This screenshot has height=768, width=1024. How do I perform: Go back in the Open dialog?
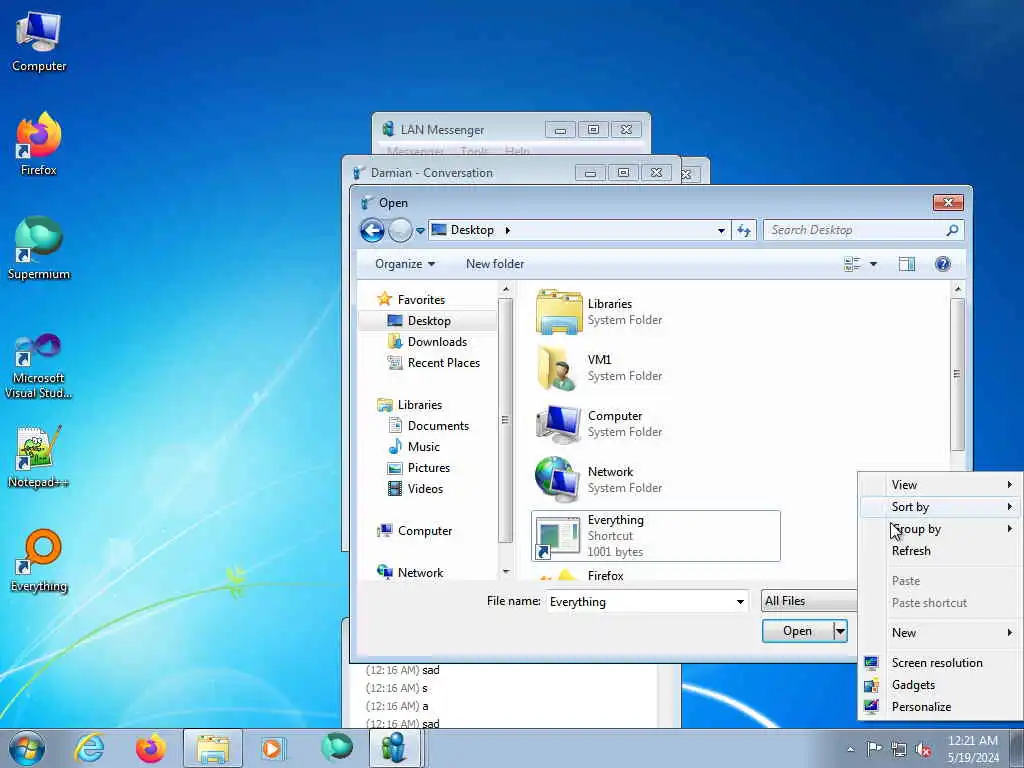pyautogui.click(x=372, y=230)
